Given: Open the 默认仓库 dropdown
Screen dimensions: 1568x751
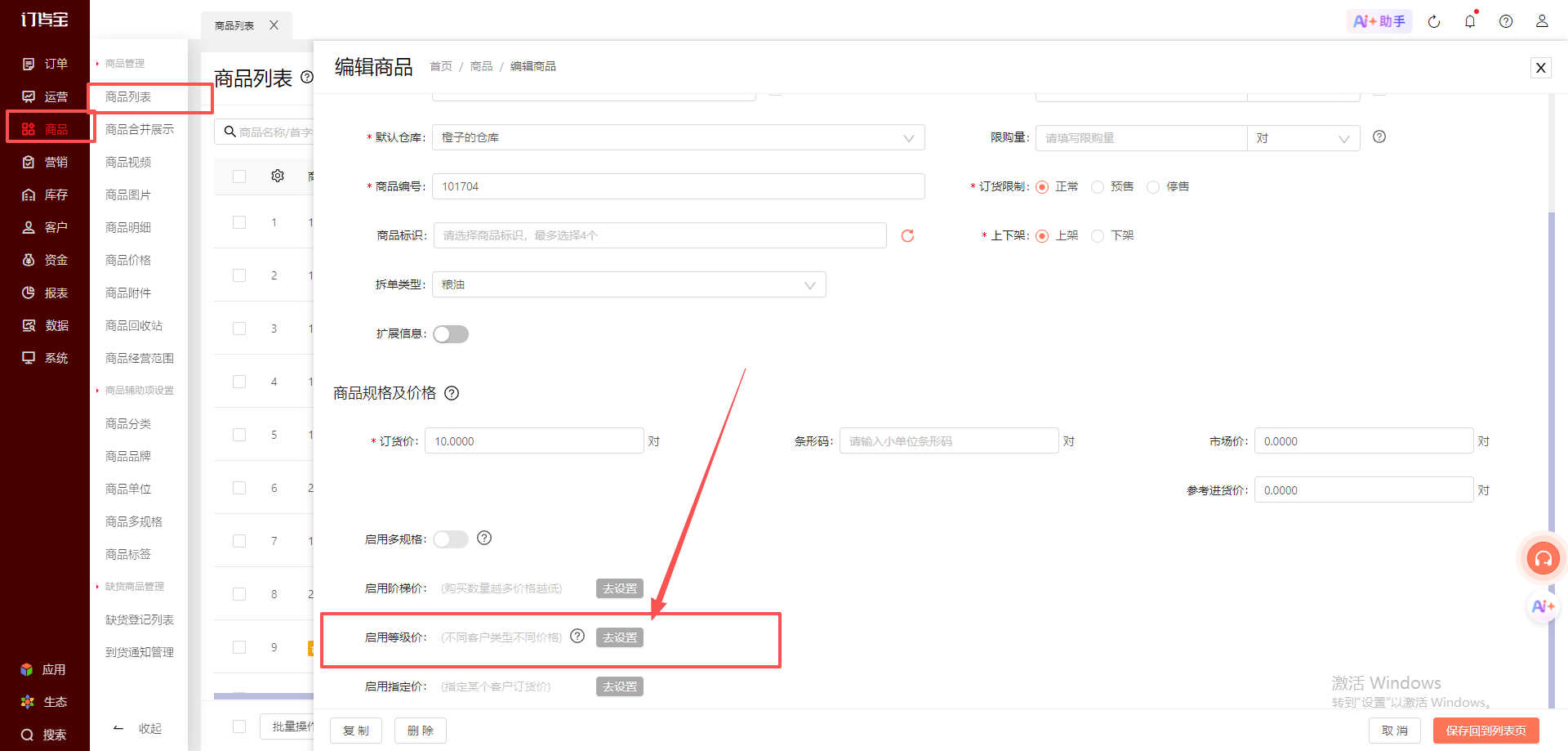Looking at the screenshot, I should pyautogui.click(x=679, y=137).
